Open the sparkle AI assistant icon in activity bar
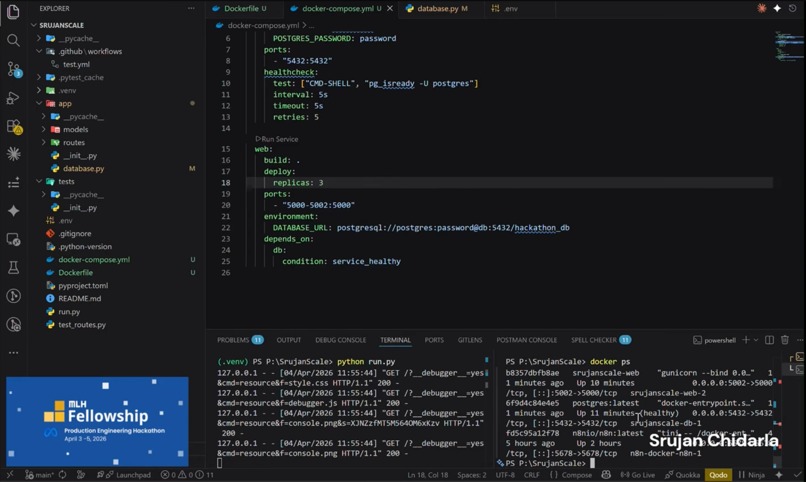This screenshot has width=806, height=482. click(x=13, y=211)
